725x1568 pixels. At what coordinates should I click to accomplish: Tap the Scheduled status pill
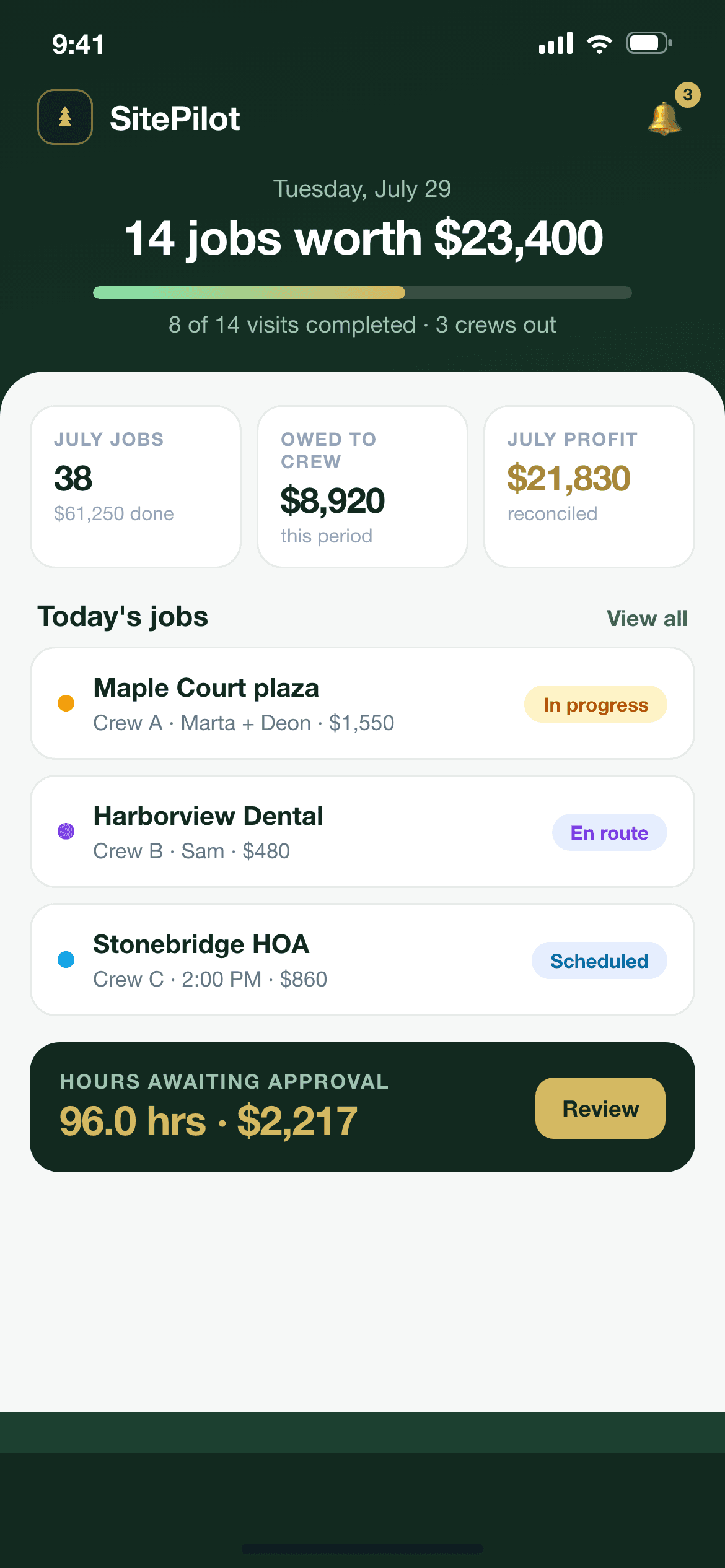tap(599, 960)
